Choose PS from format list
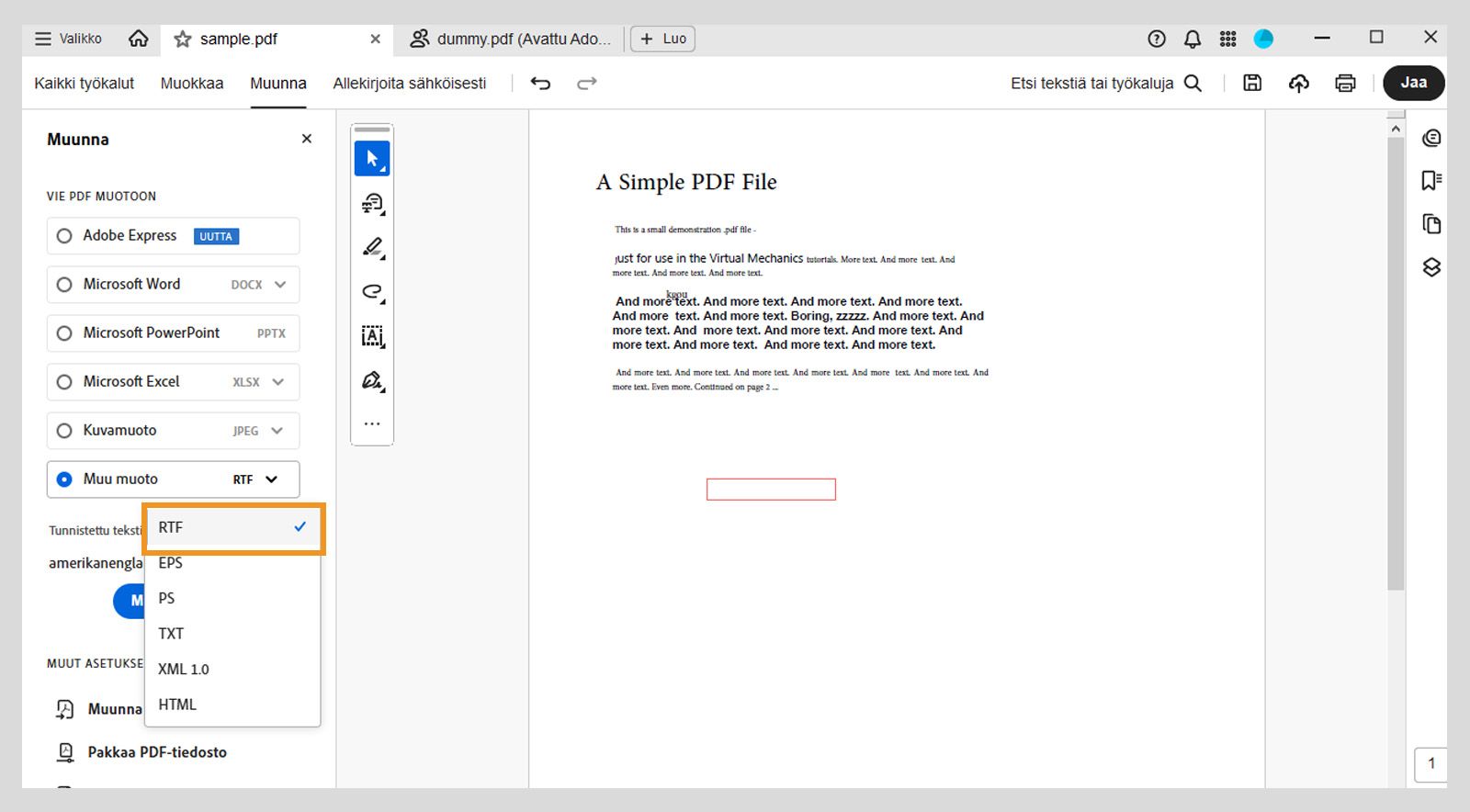 232,598
